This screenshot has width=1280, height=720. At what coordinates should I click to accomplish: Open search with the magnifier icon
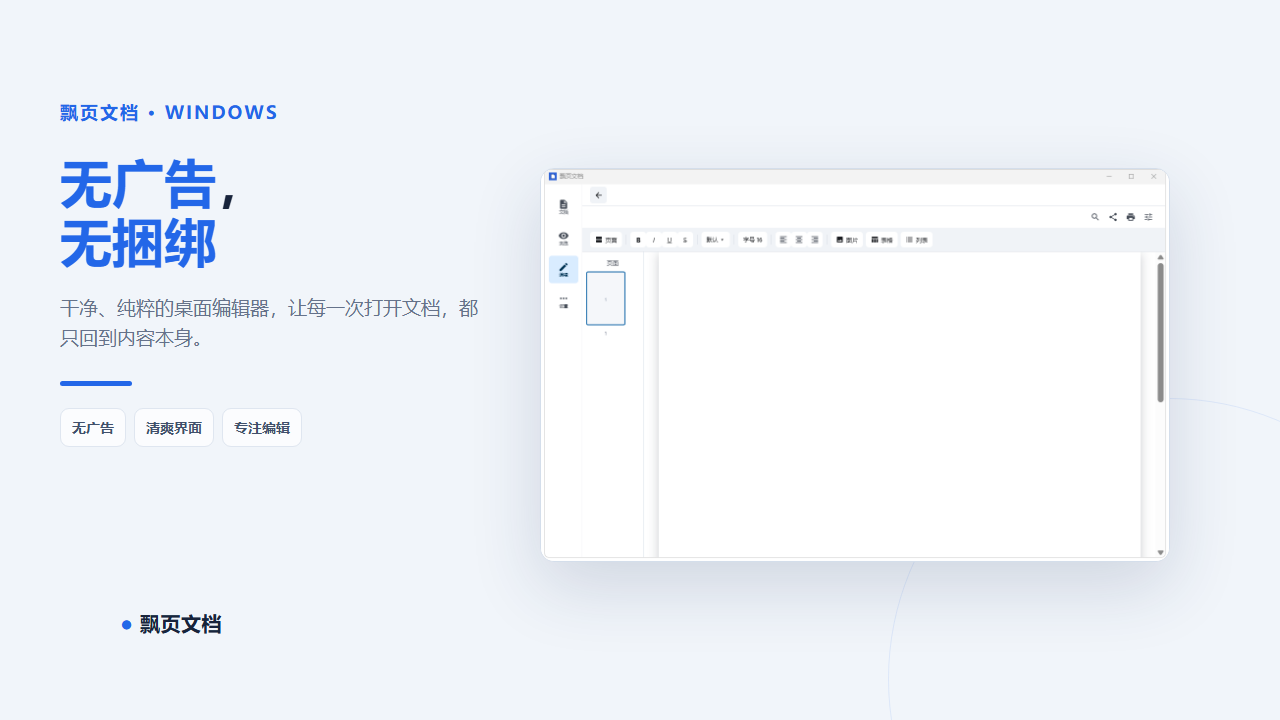pos(1095,217)
